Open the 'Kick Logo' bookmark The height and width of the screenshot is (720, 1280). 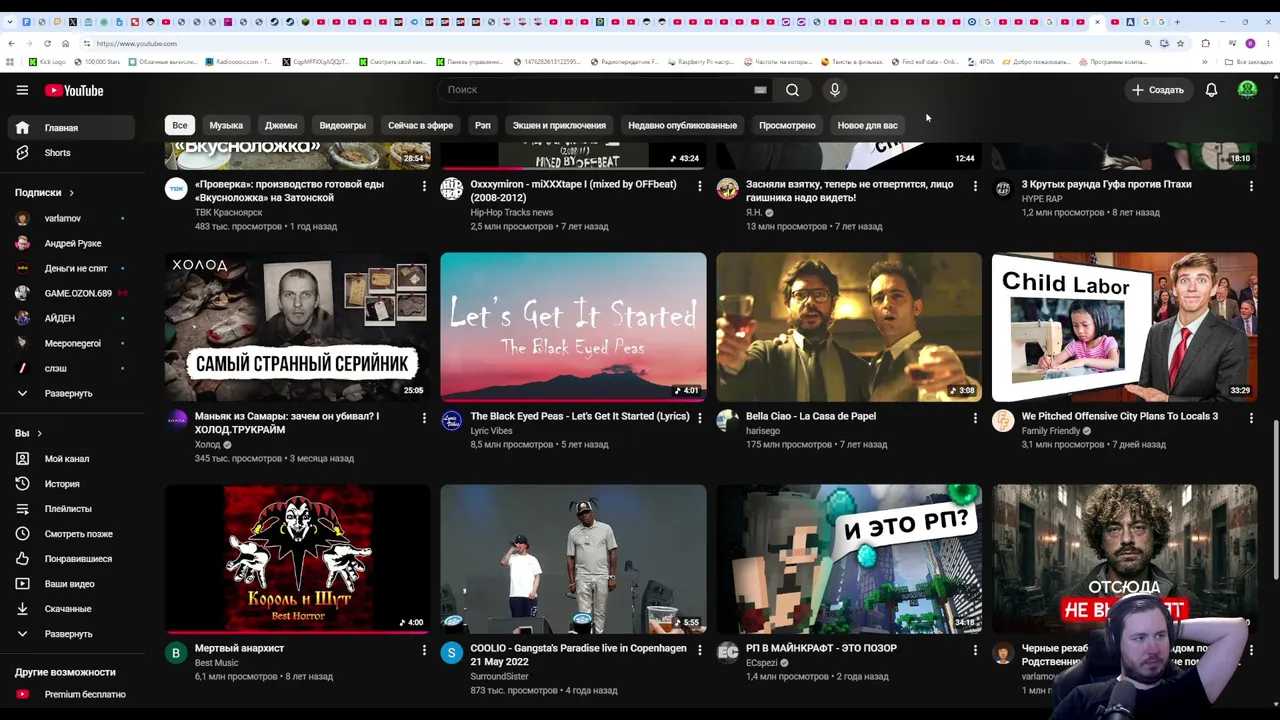pyautogui.click(x=48, y=62)
